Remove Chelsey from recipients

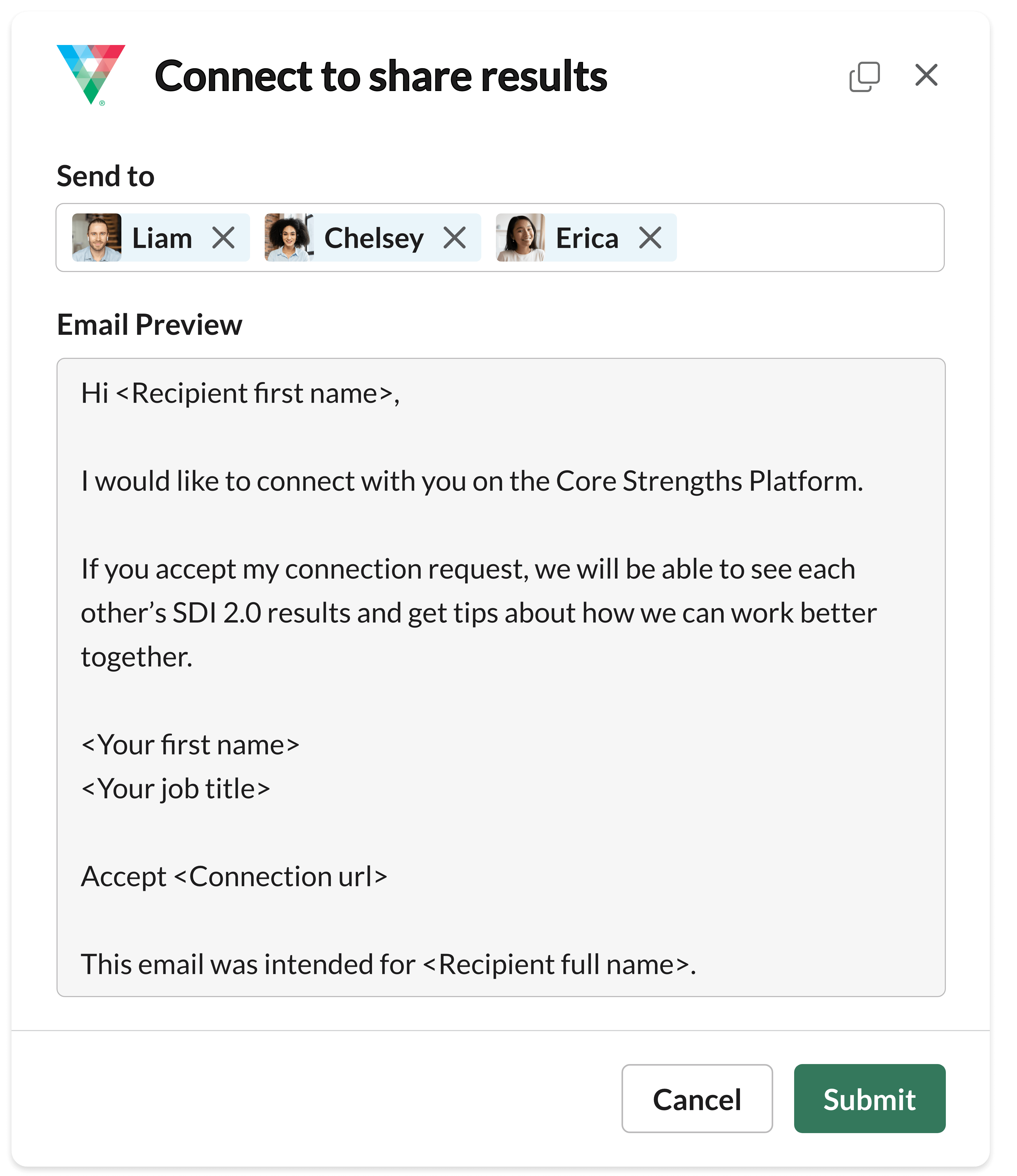click(x=455, y=238)
